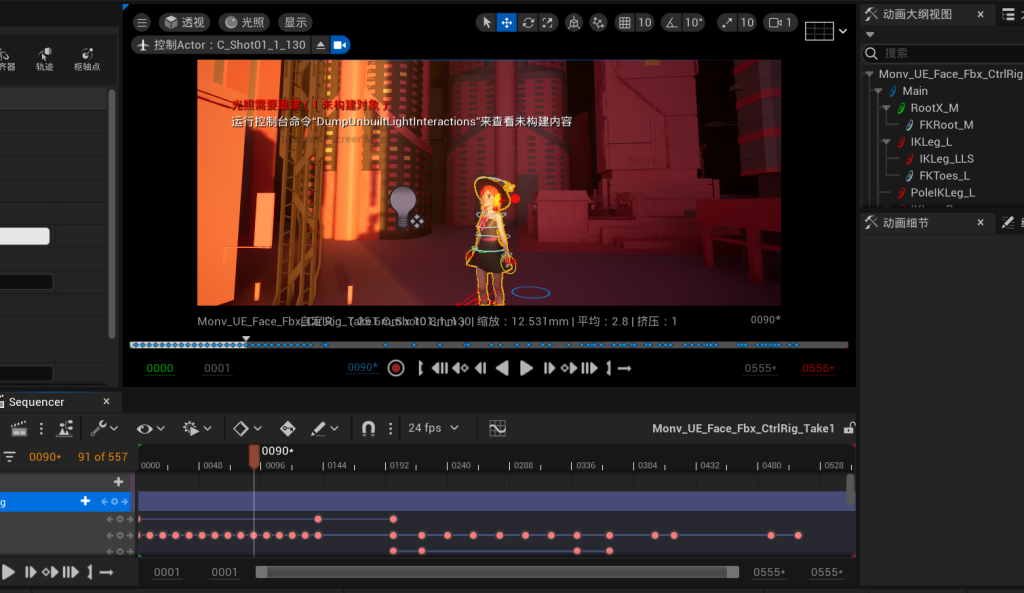Image resolution: width=1024 pixels, height=593 pixels.
Task: Toggle the record button in viewport transport
Action: [x=396, y=368]
